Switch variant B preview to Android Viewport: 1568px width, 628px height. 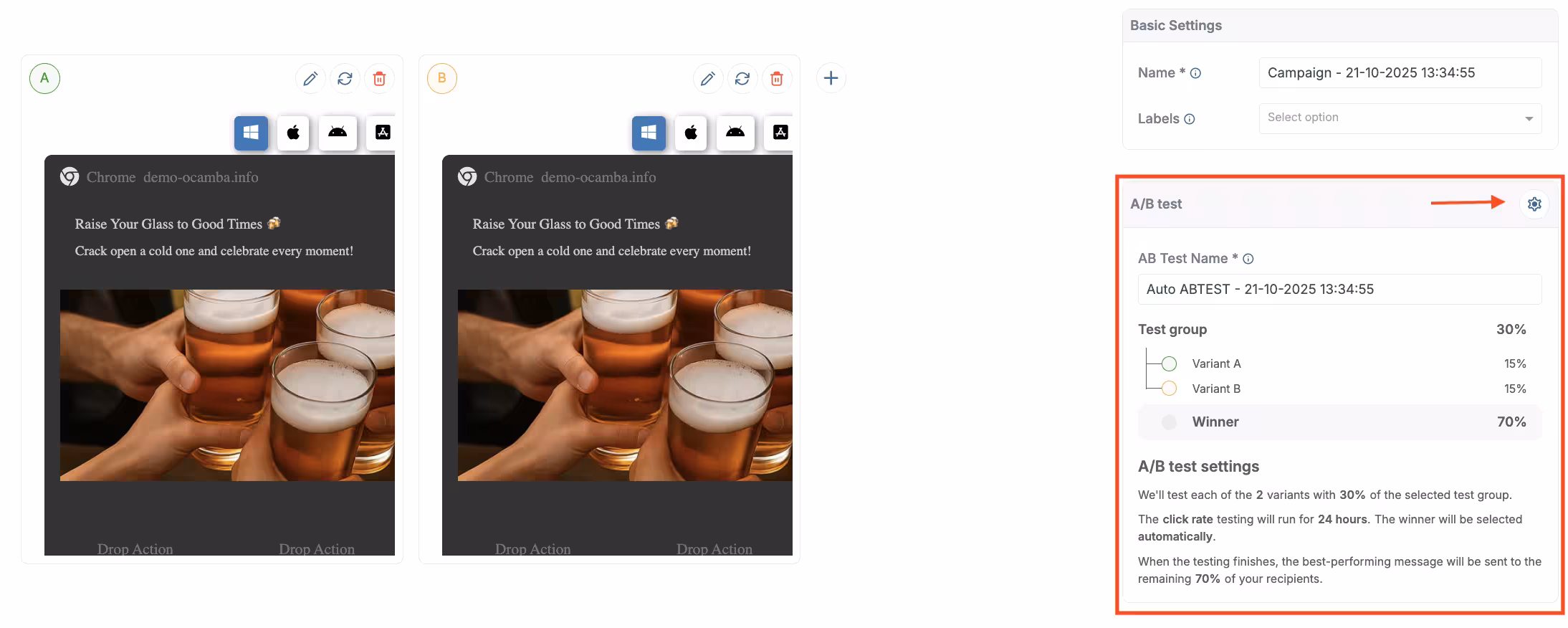pos(735,133)
